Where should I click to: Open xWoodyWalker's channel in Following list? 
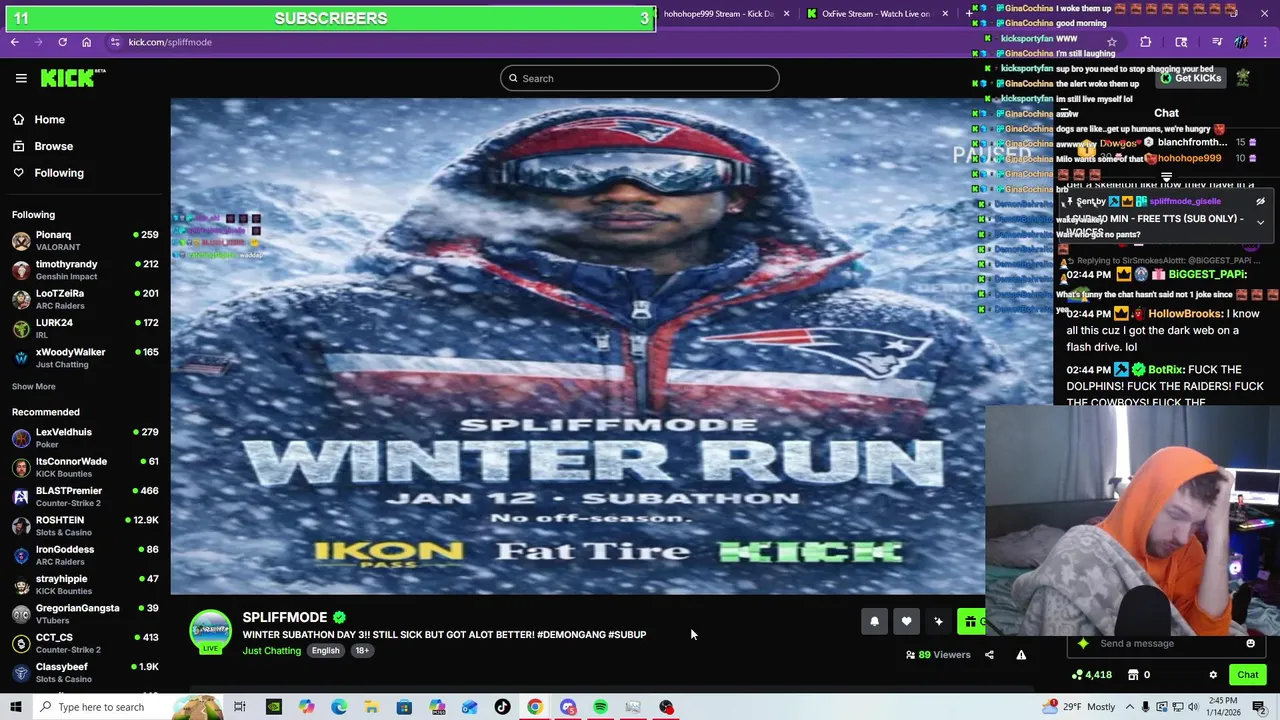85,358
